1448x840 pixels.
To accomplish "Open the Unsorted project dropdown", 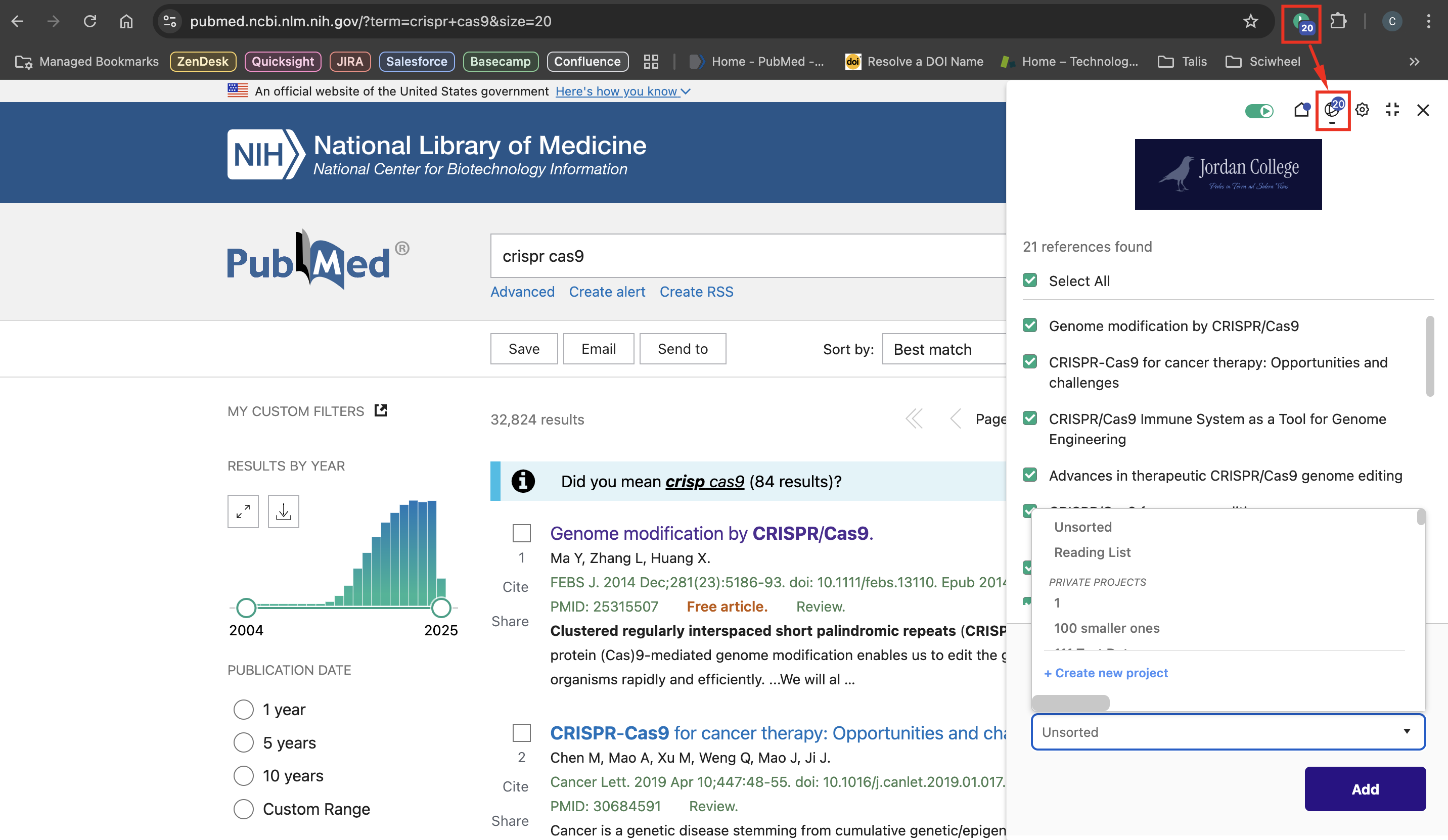I will pyautogui.click(x=1228, y=731).
